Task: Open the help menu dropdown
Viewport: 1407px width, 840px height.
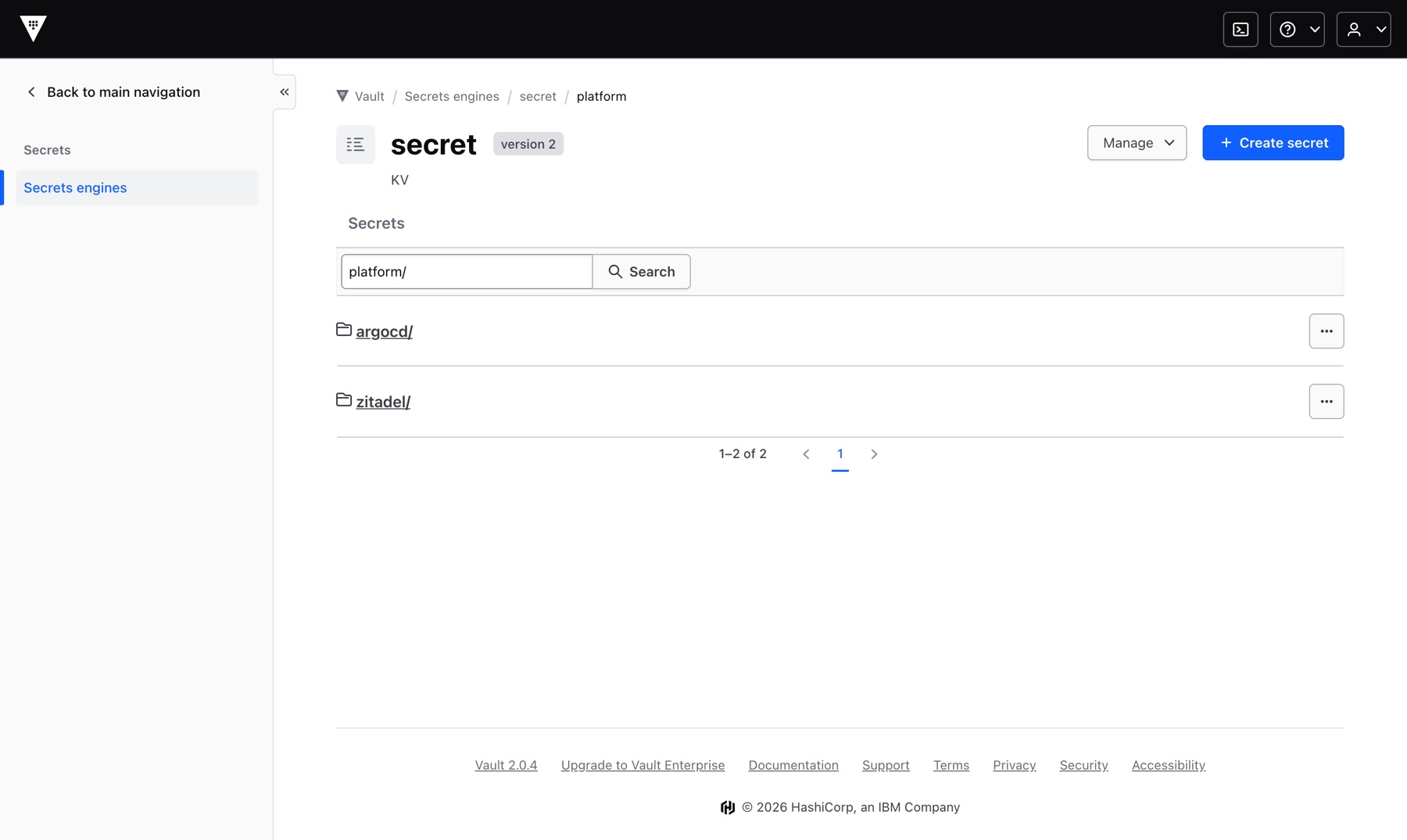Action: click(x=1297, y=30)
